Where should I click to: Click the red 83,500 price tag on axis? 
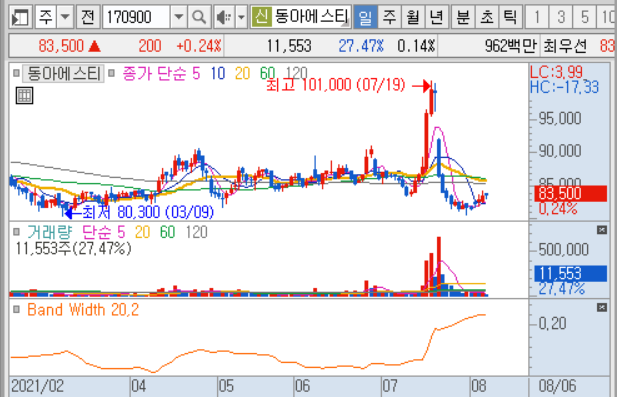[x=570, y=194]
